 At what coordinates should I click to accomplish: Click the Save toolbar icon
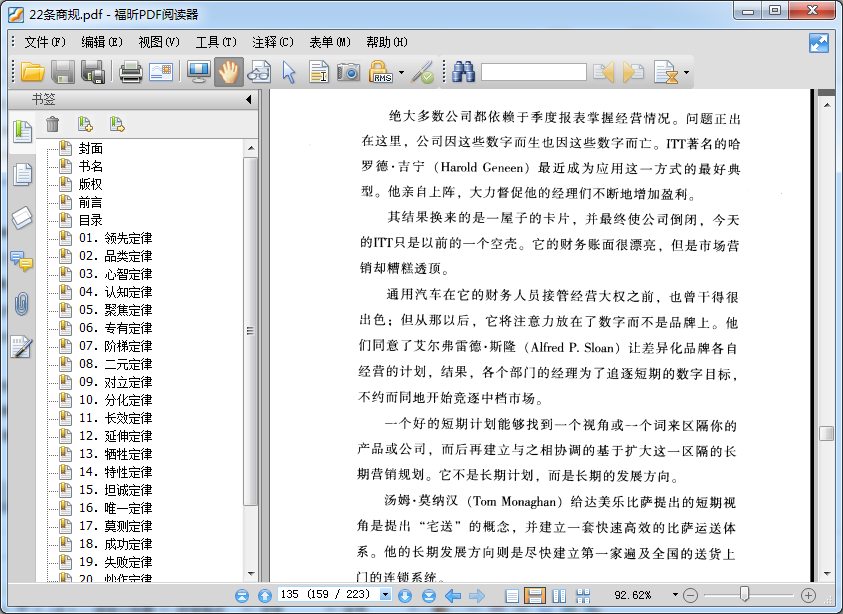[x=63, y=72]
